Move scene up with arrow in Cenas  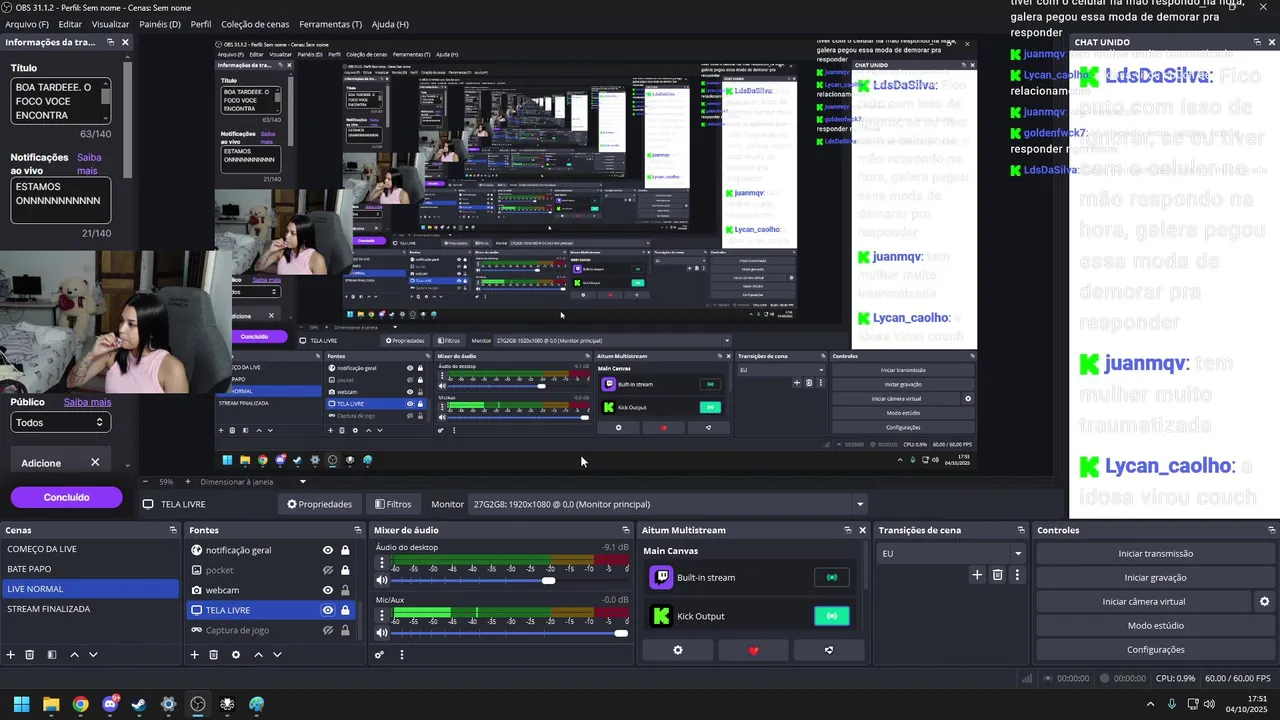(74, 655)
